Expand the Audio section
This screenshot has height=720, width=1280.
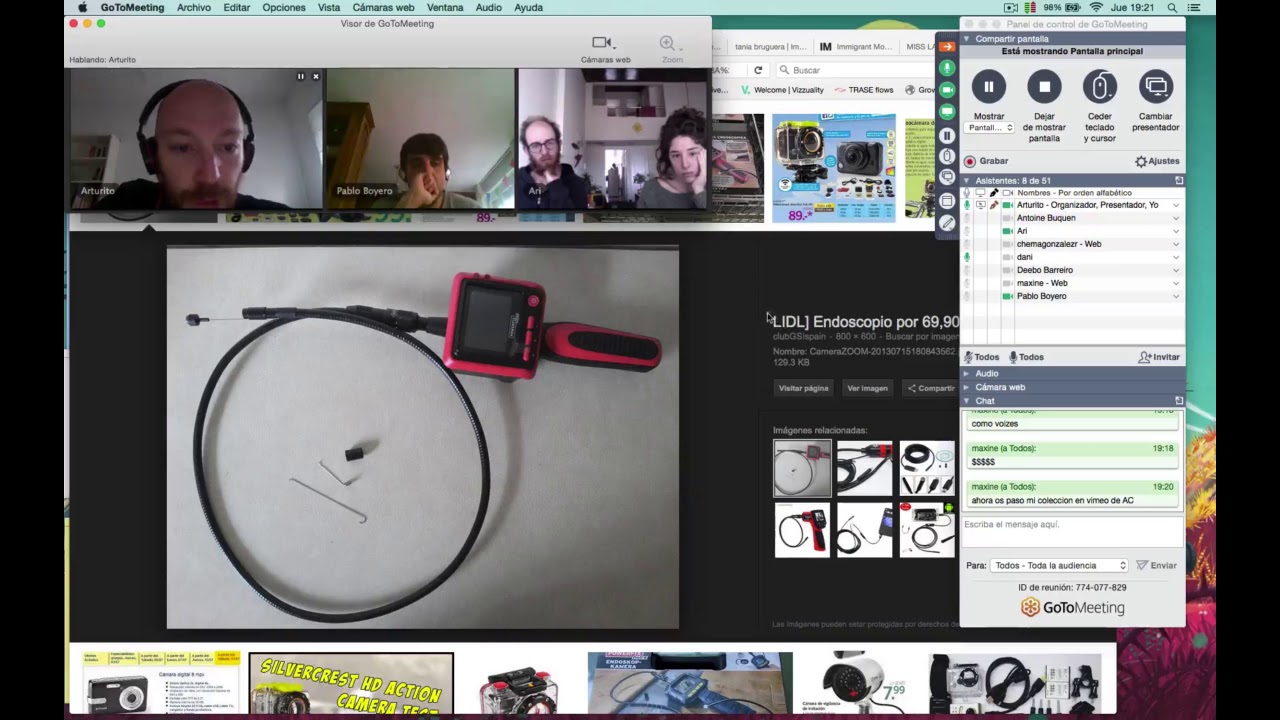[966, 374]
